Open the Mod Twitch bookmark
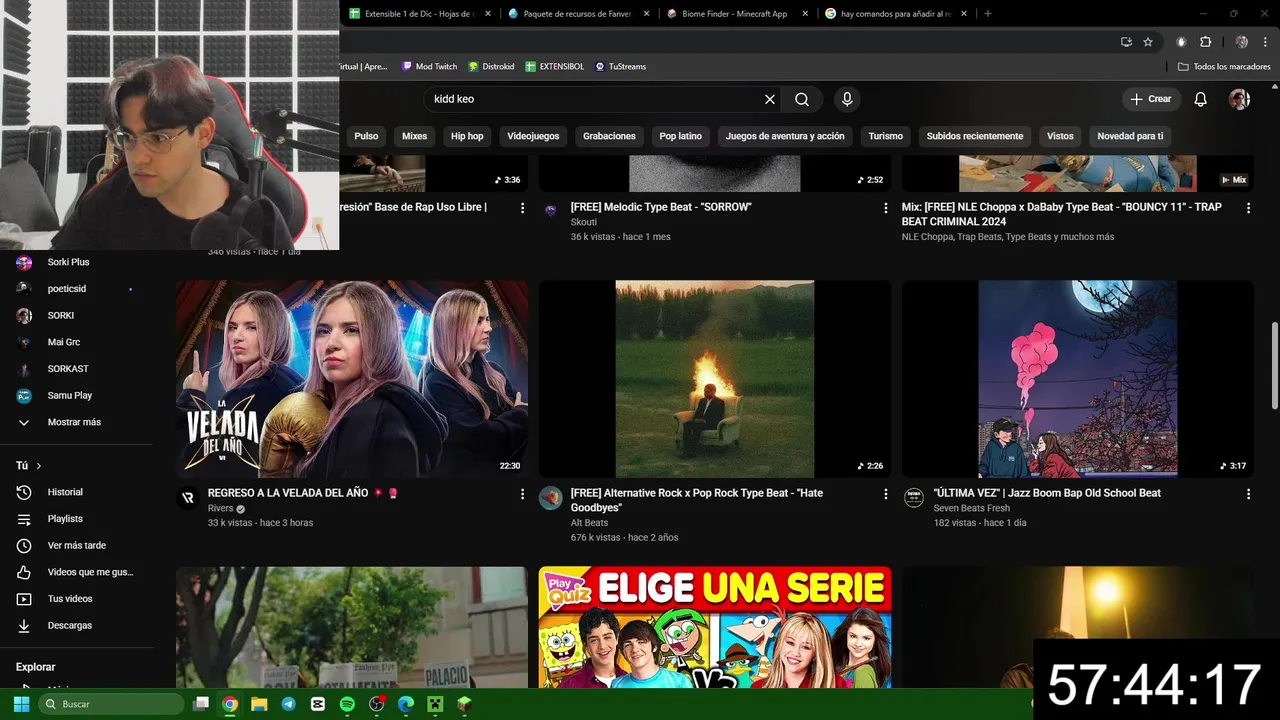 (x=429, y=66)
